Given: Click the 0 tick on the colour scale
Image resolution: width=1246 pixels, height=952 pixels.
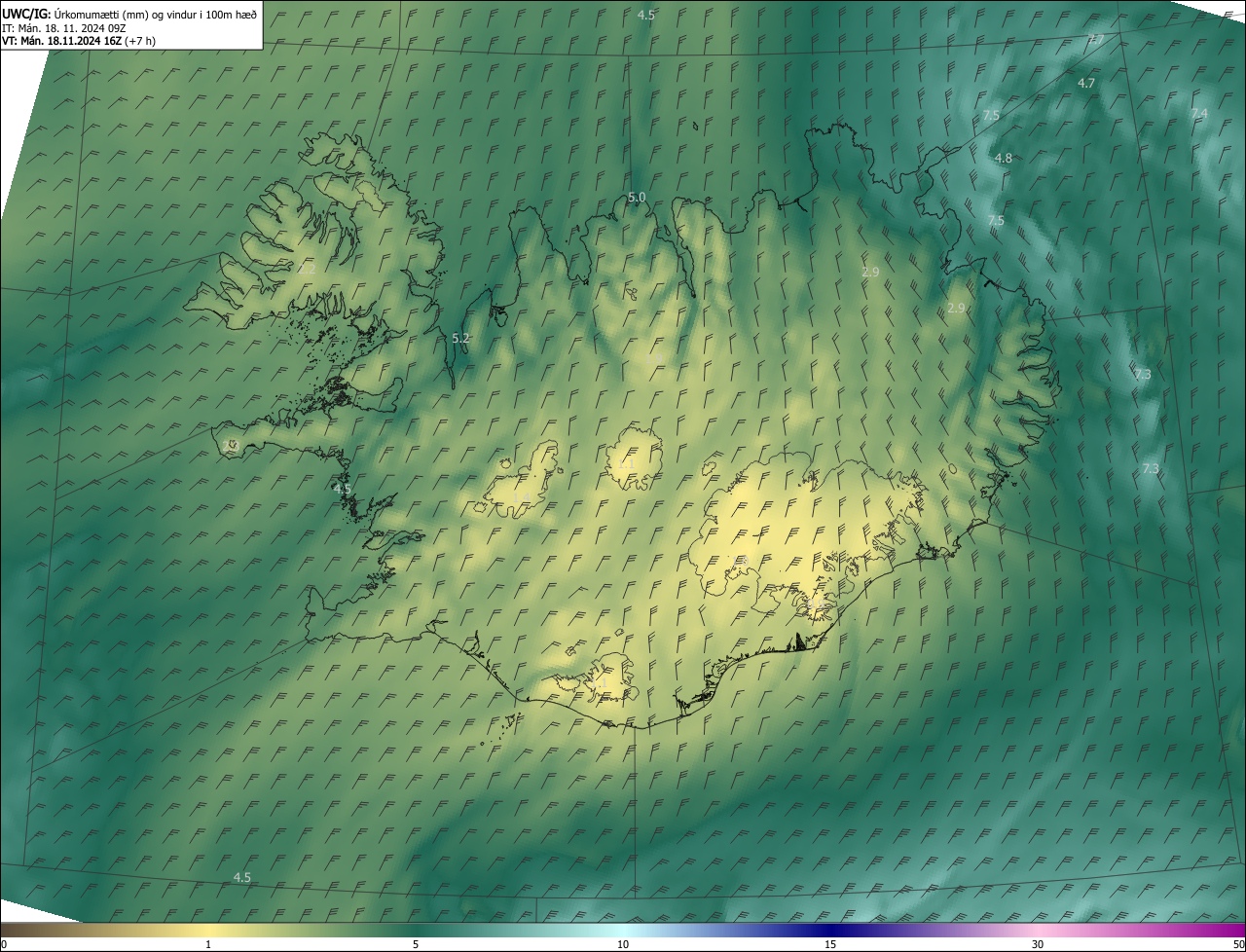Looking at the screenshot, I should 4,944.
